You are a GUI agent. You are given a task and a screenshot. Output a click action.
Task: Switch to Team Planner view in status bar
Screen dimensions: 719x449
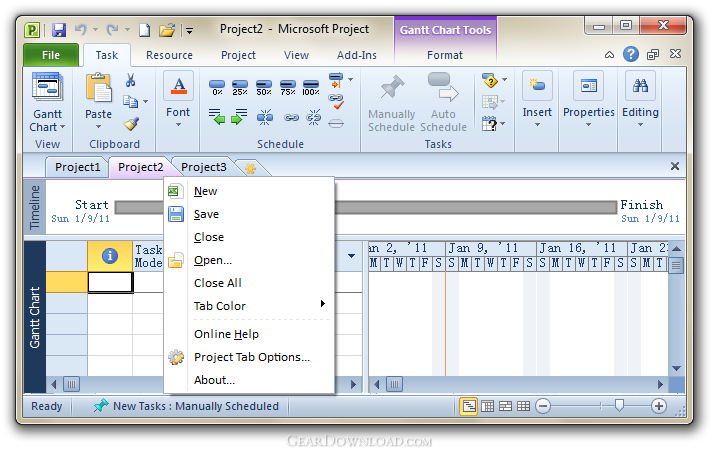click(505, 406)
